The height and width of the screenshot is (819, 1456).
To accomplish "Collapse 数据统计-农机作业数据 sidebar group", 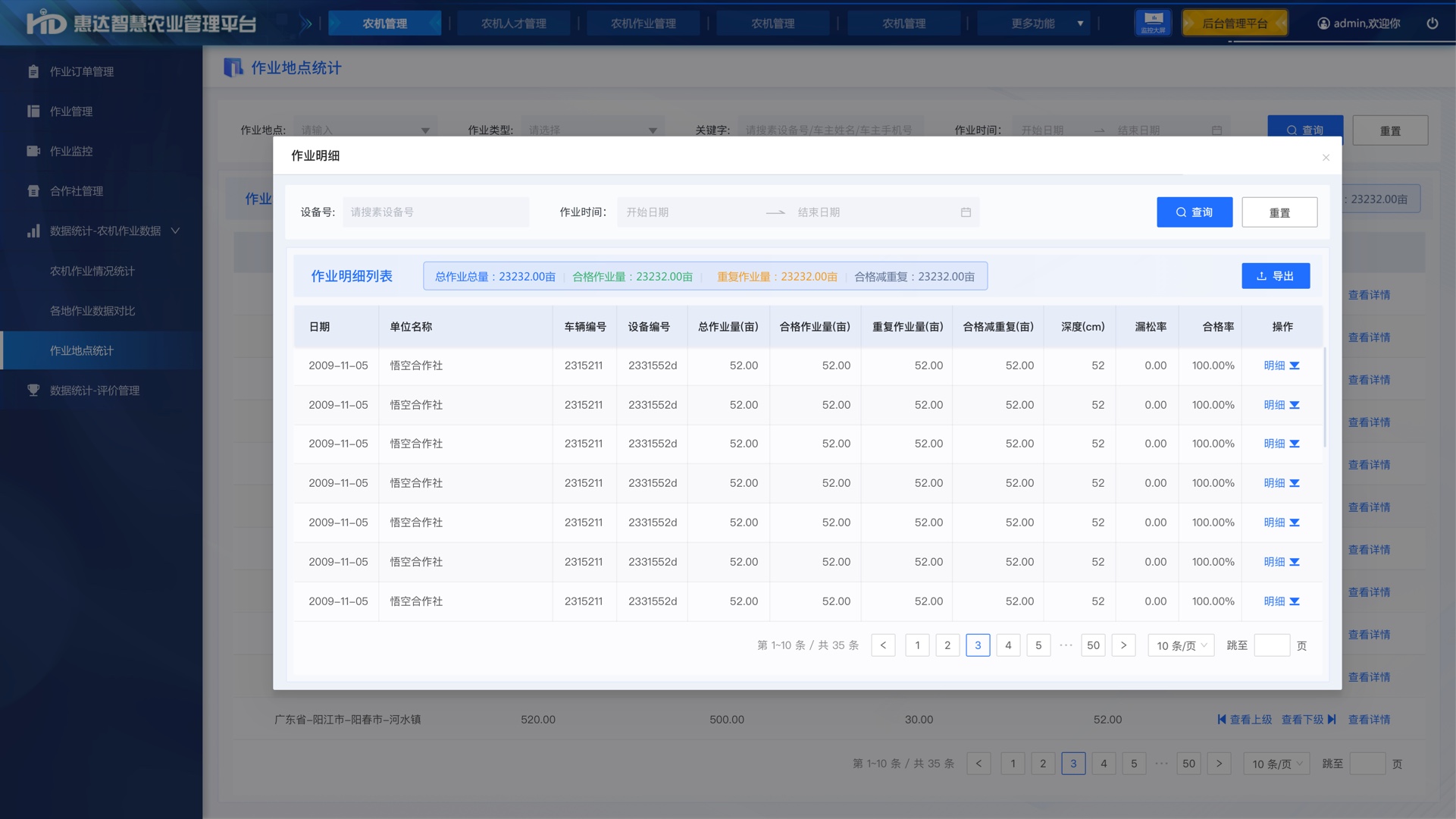I will [x=175, y=231].
